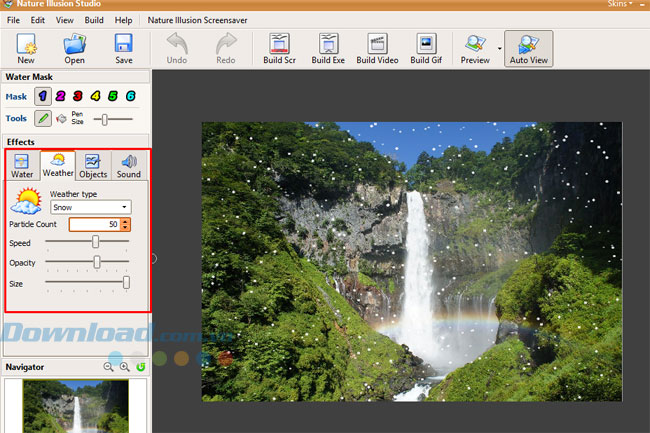650x433 pixels.
Task: Click Build Gif toolbar icon
Action: click(x=426, y=43)
